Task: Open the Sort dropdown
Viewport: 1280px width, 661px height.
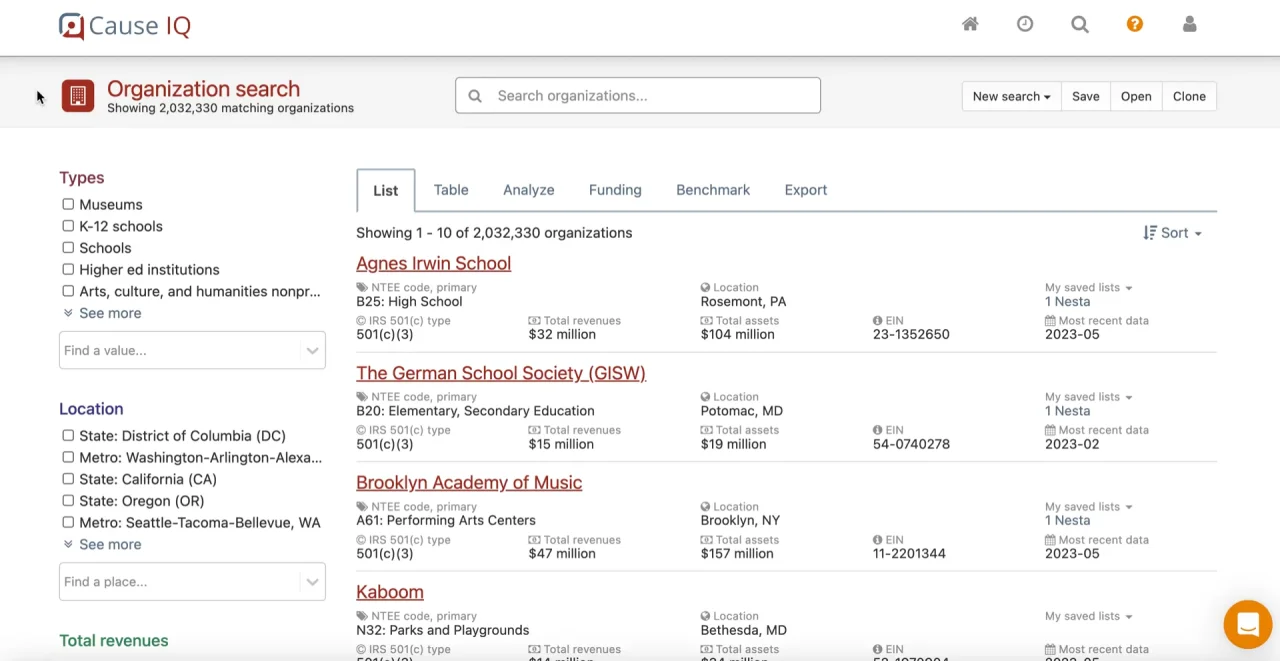Action: (1172, 233)
